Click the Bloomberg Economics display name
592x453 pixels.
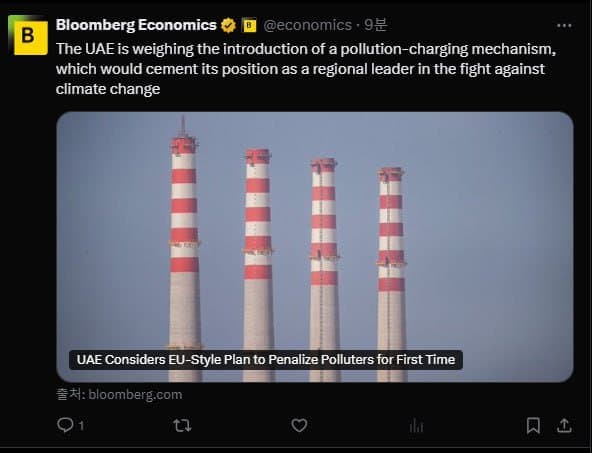[136, 25]
